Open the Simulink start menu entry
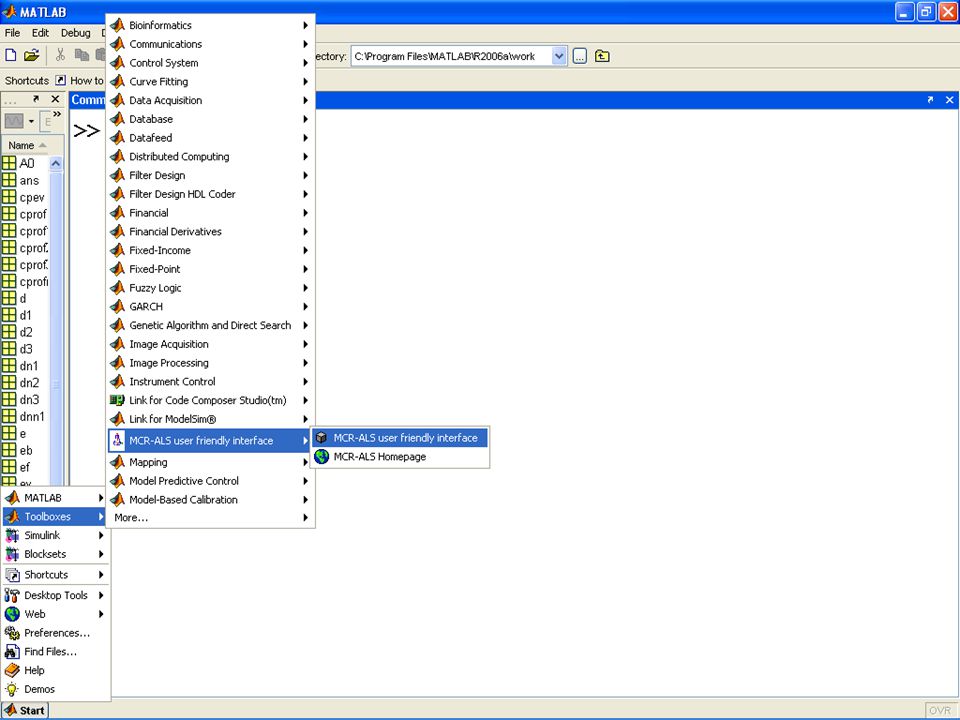 pos(55,535)
